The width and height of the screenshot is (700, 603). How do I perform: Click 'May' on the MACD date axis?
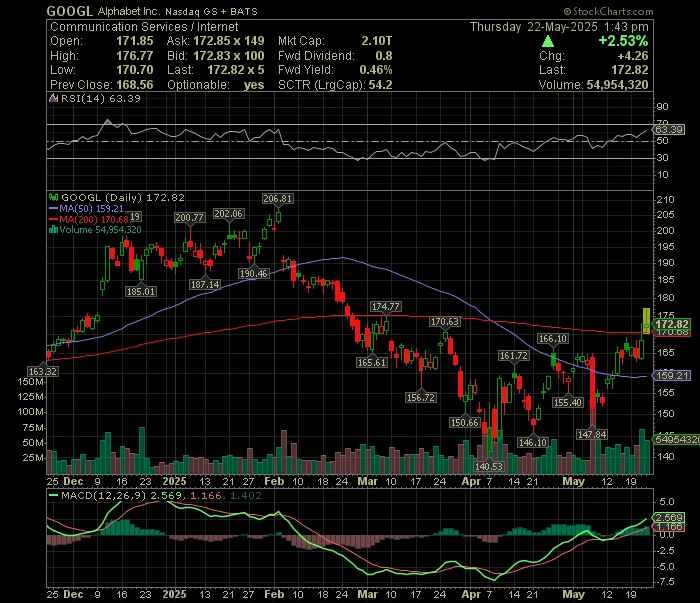click(x=574, y=595)
